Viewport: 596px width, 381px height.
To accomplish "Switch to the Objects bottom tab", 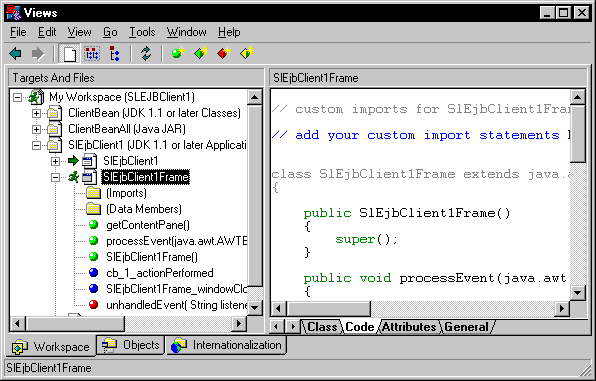I will (131, 345).
